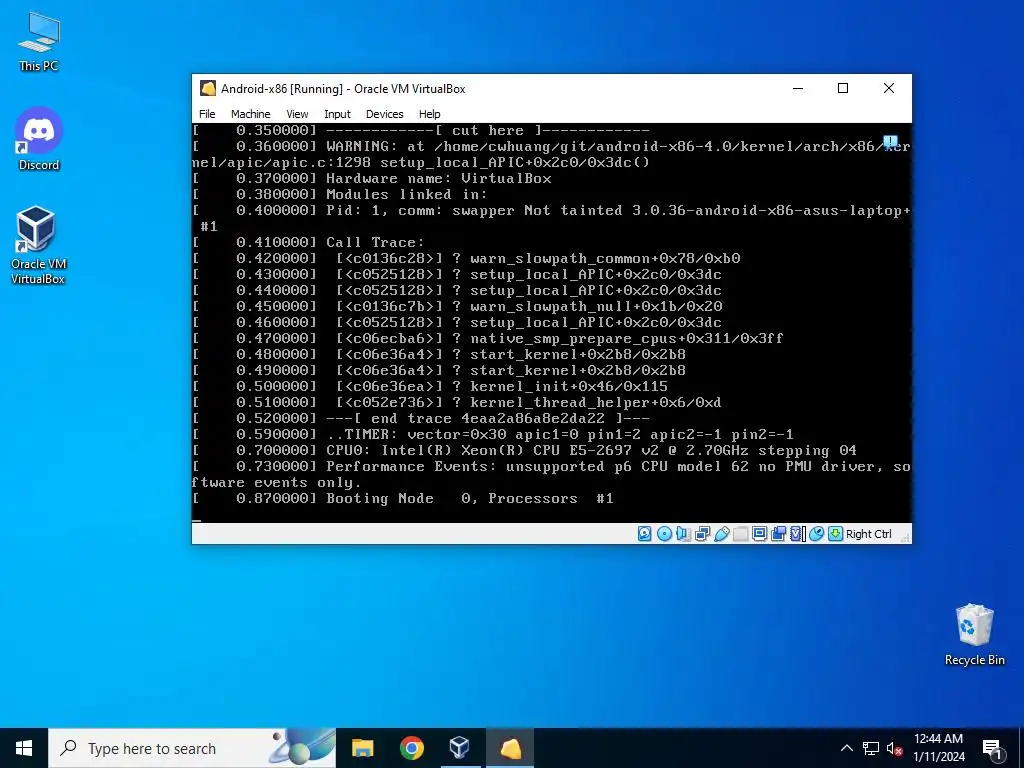Image resolution: width=1024 pixels, height=768 pixels.
Task: Open the network status tray icon
Action: point(871,748)
